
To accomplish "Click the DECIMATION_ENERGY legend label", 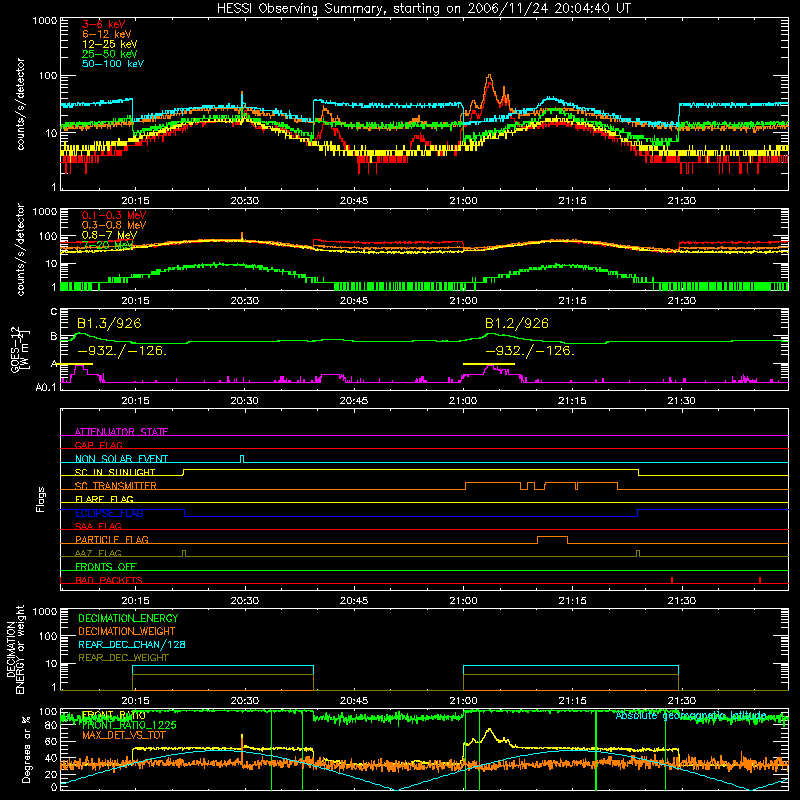I will click(x=128, y=618).
